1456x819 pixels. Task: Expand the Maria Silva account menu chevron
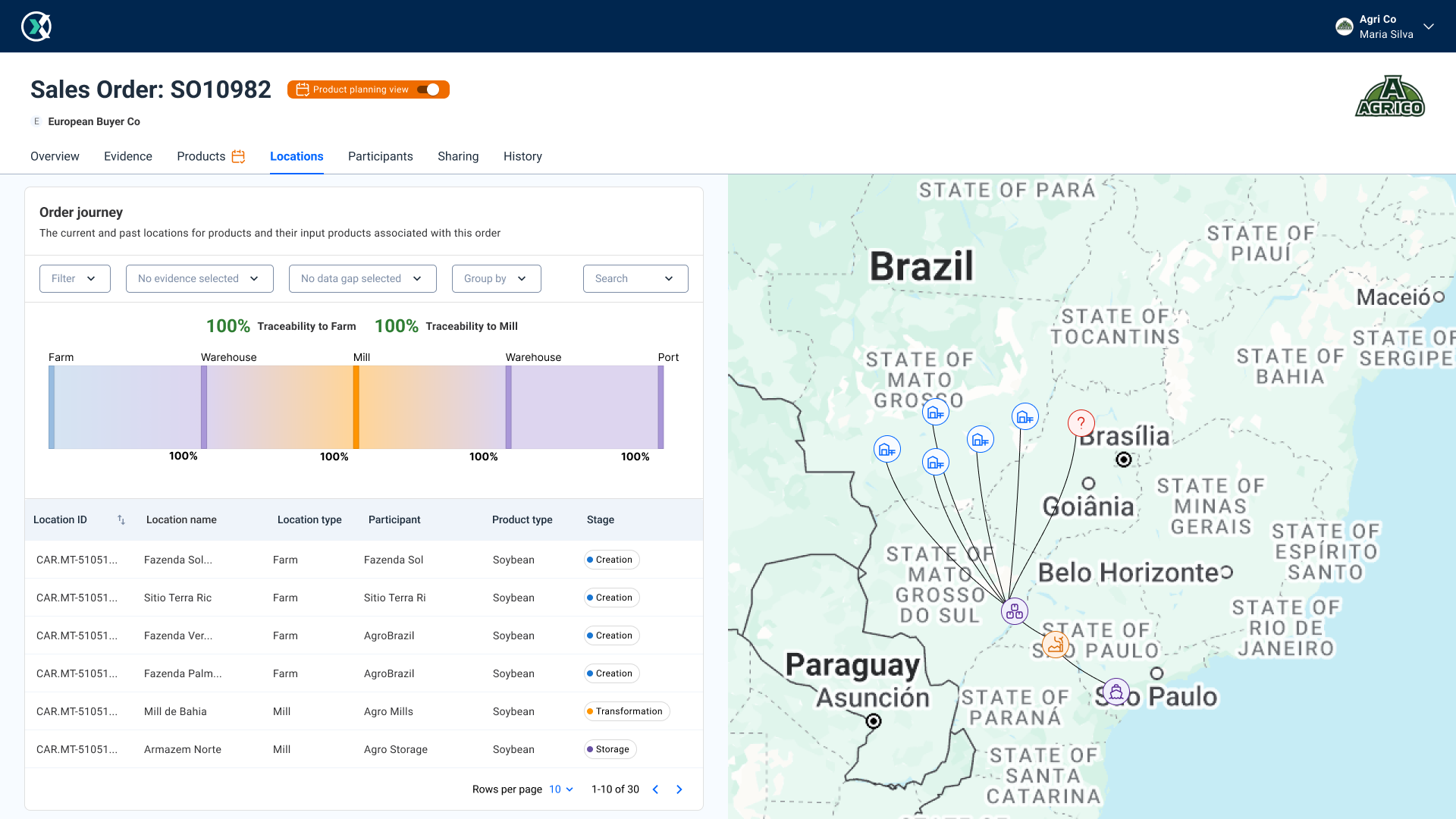tap(1429, 27)
